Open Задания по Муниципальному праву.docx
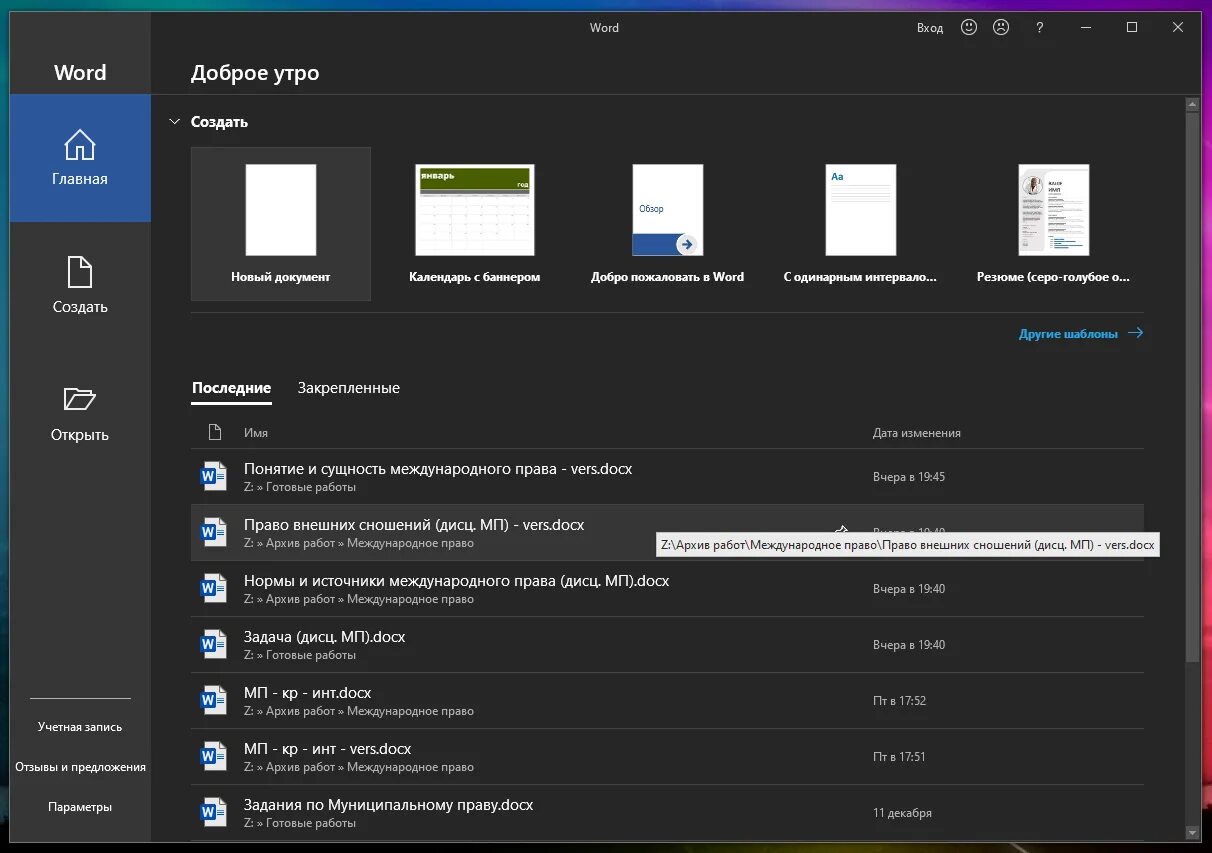The width and height of the screenshot is (1212, 853). [x=667, y=813]
